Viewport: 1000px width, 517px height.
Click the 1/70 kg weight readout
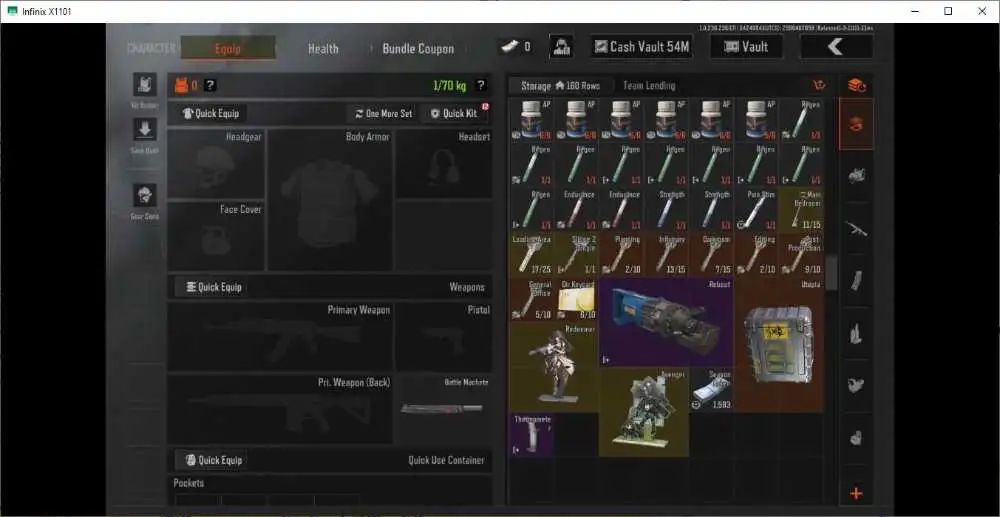pyautogui.click(x=450, y=85)
